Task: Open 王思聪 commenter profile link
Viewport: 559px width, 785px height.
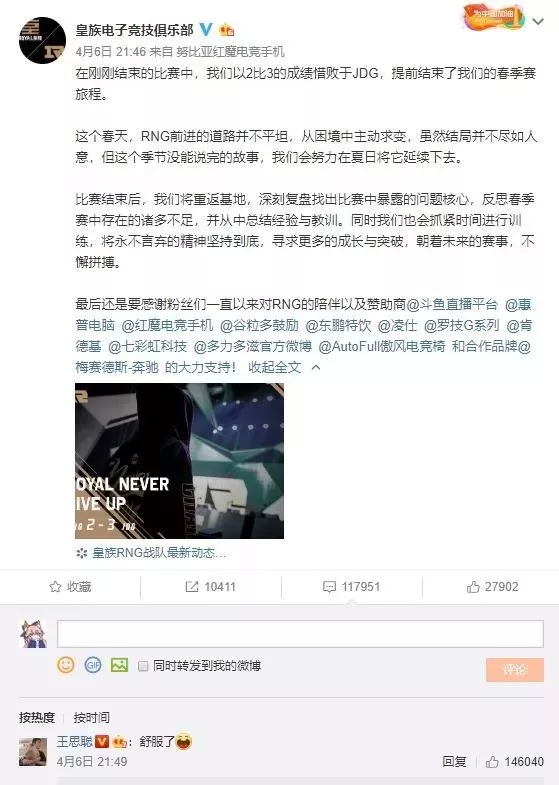Action: pos(75,741)
